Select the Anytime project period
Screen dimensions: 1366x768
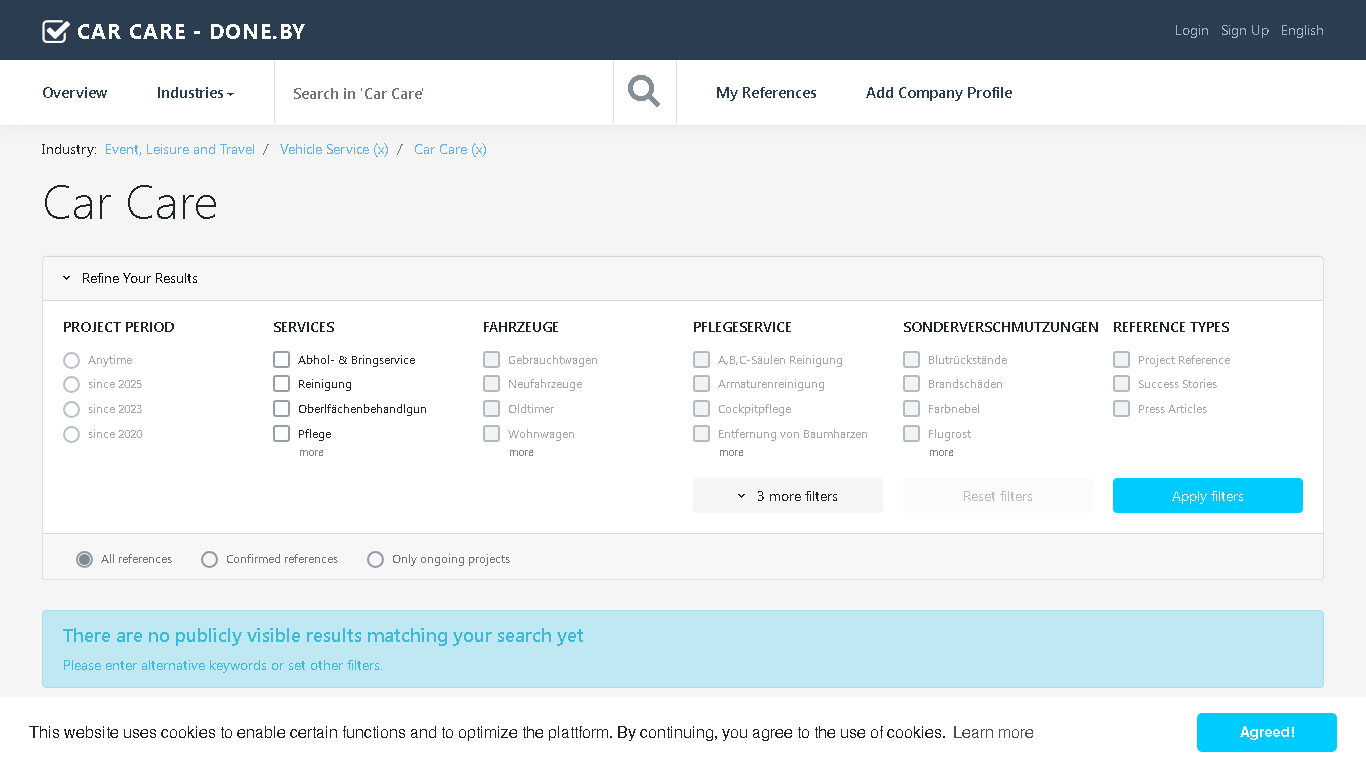tap(71, 360)
